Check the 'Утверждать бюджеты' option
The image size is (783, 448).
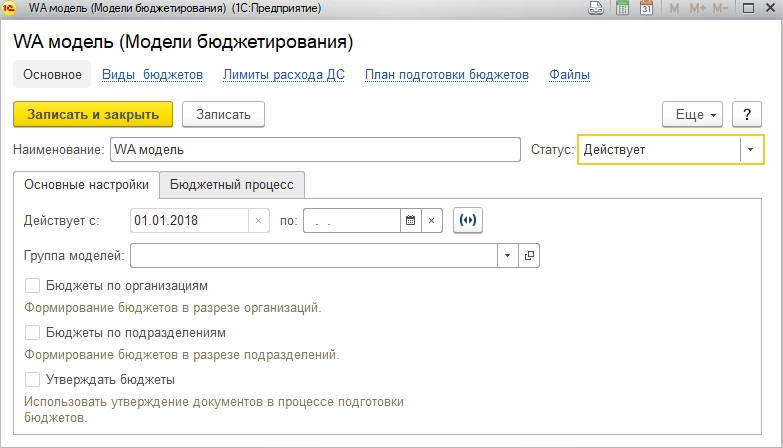point(33,380)
